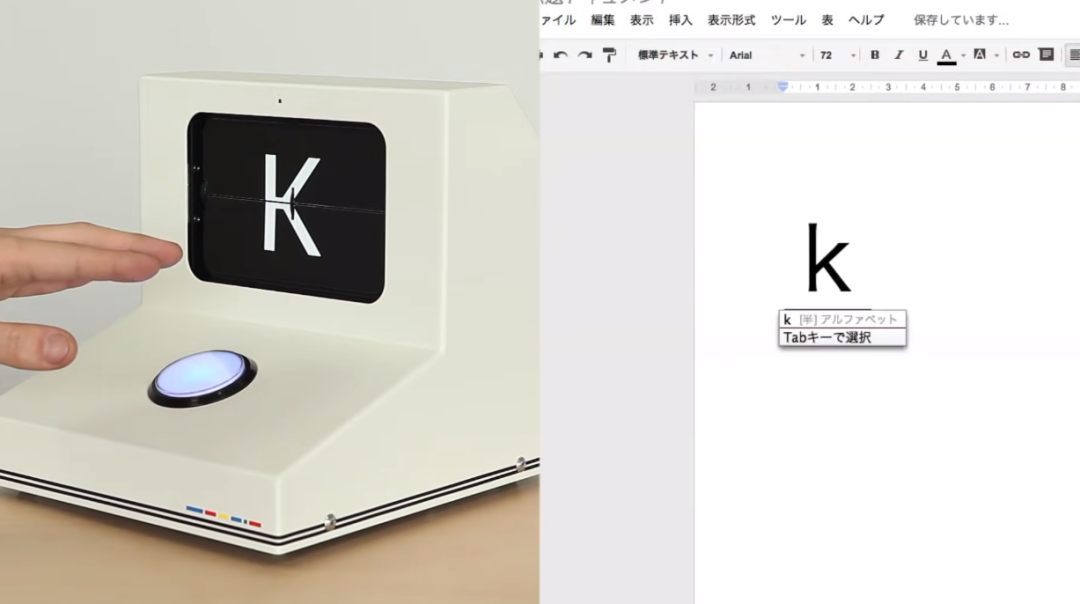Toggle bold formatting with B icon
The height and width of the screenshot is (604, 1080).
(875, 55)
